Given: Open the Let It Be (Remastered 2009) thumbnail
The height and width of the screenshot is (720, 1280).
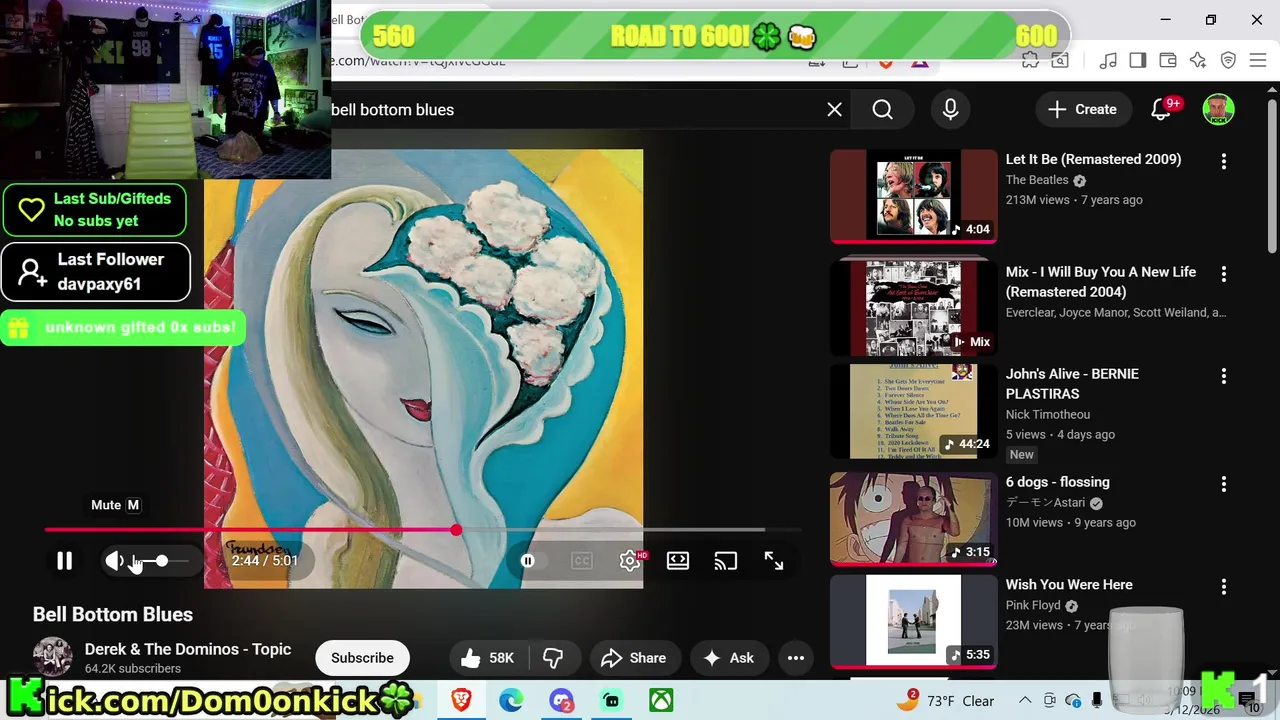Looking at the screenshot, I should (913, 197).
